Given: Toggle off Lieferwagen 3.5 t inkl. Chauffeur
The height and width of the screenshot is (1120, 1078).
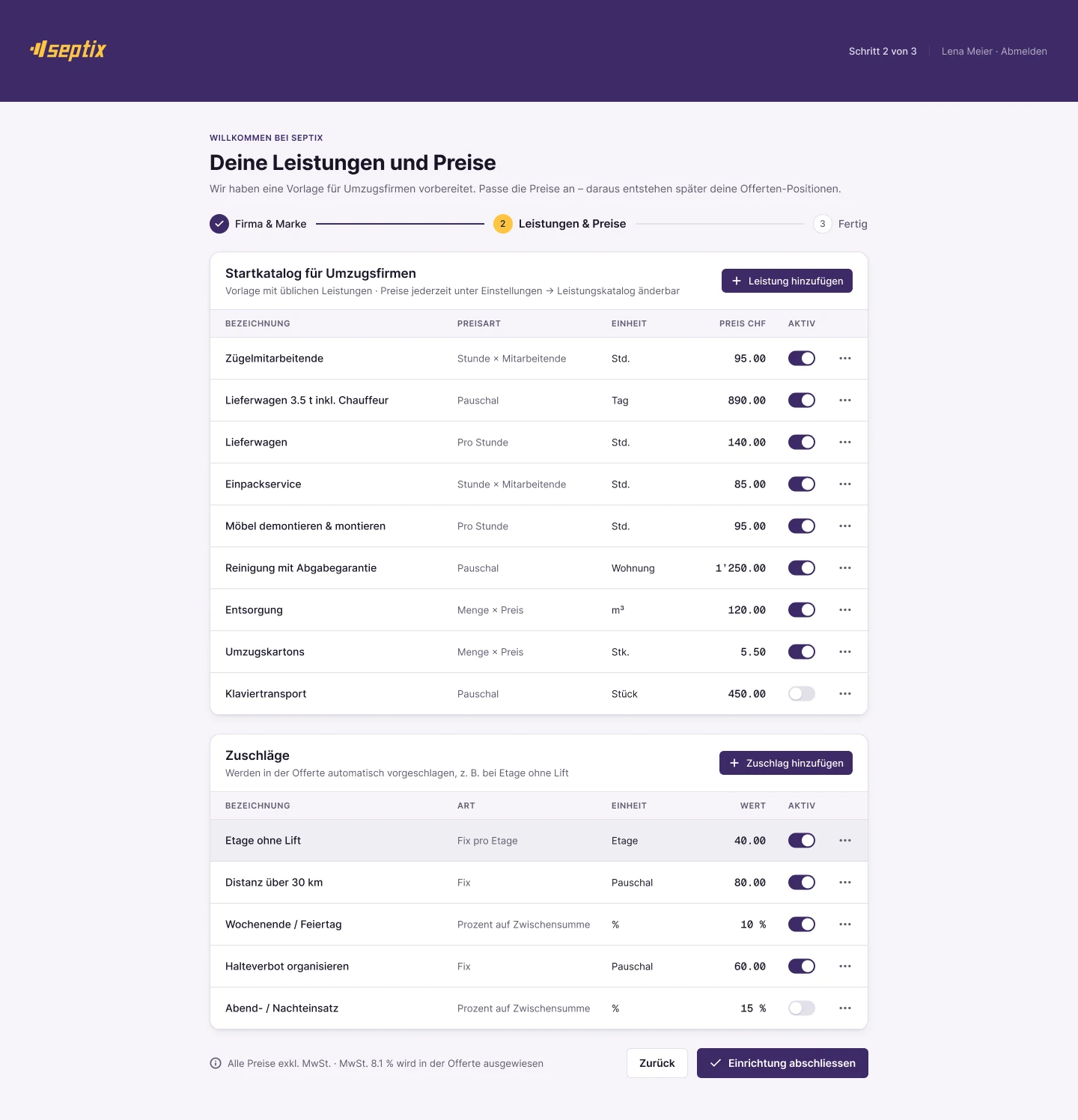Looking at the screenshot, I should point(802,401).
